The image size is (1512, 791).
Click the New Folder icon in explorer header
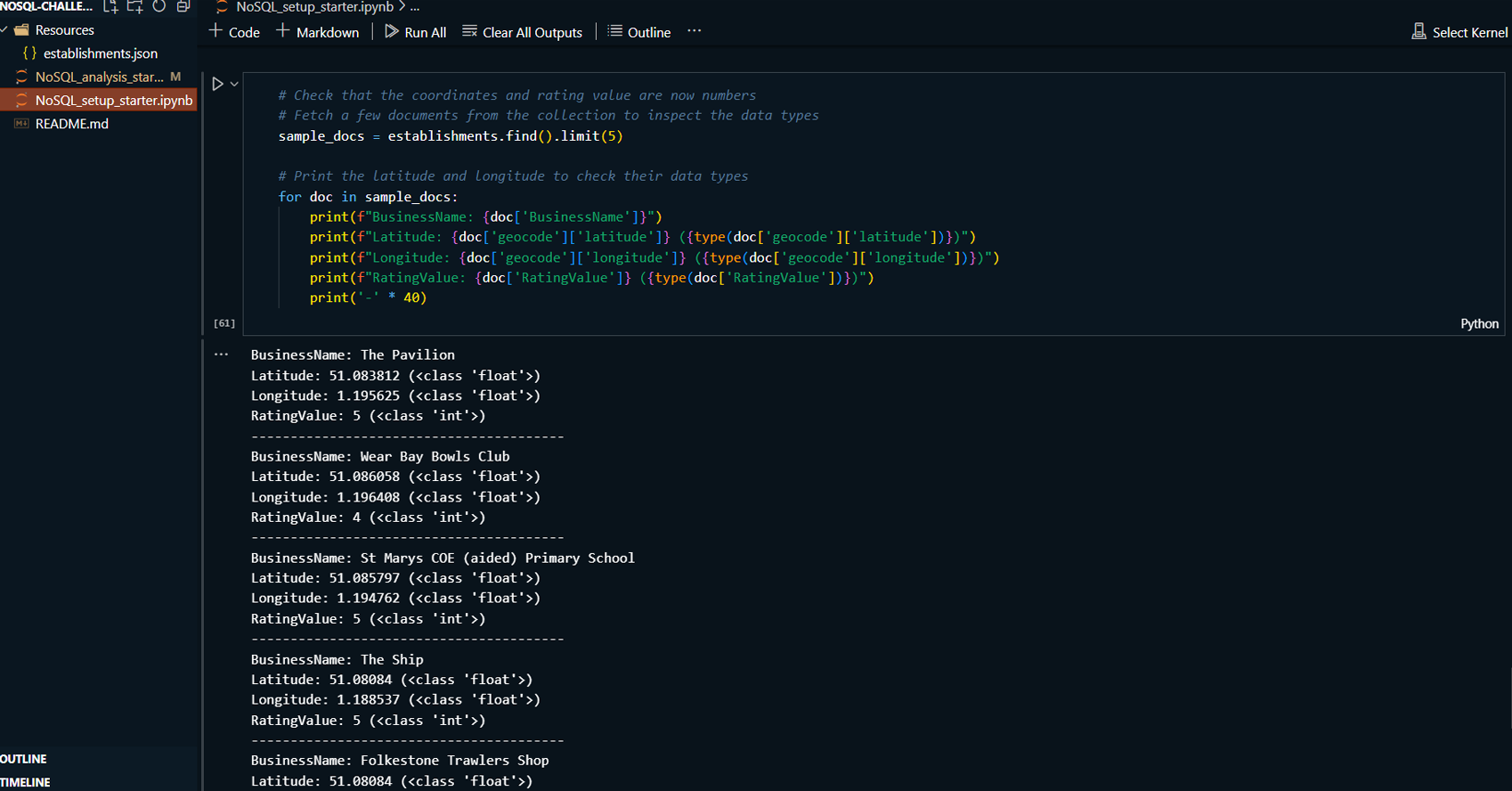[134, 6]
